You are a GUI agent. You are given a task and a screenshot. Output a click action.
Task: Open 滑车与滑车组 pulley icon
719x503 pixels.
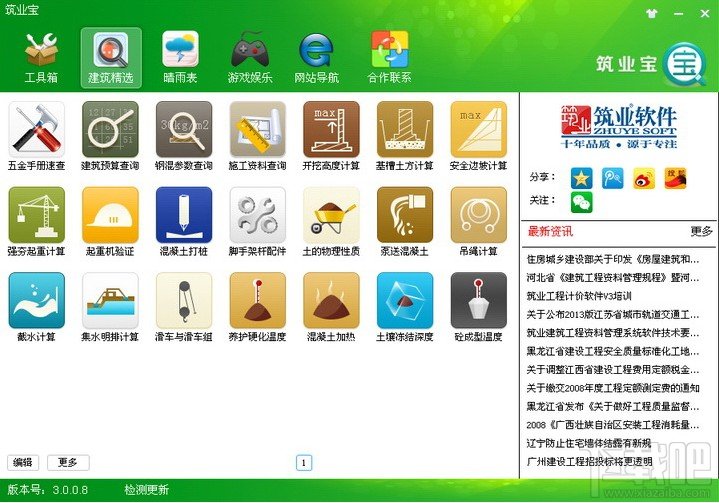[184, 307]
